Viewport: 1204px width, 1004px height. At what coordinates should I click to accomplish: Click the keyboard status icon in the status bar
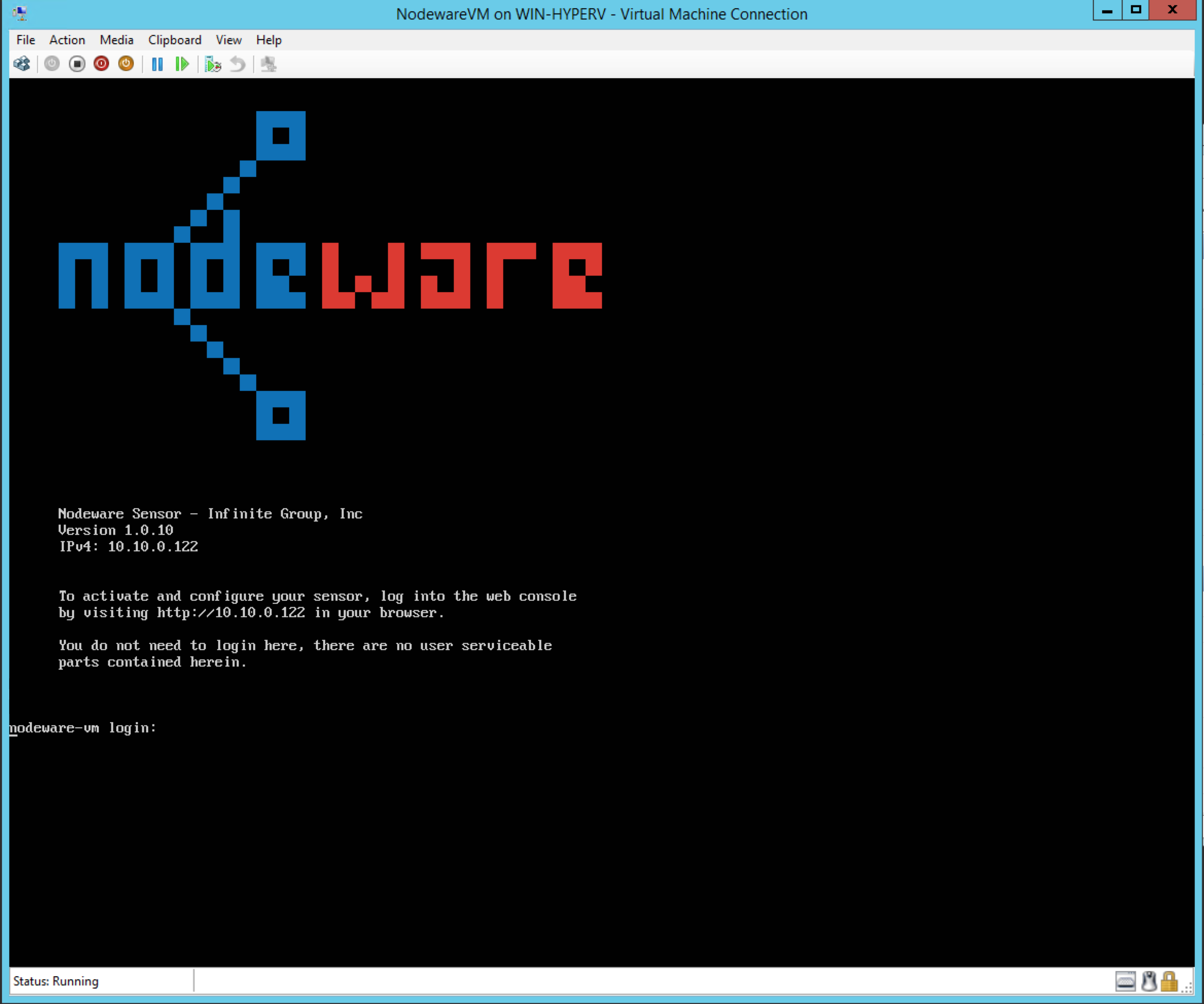coord(1125,981)
